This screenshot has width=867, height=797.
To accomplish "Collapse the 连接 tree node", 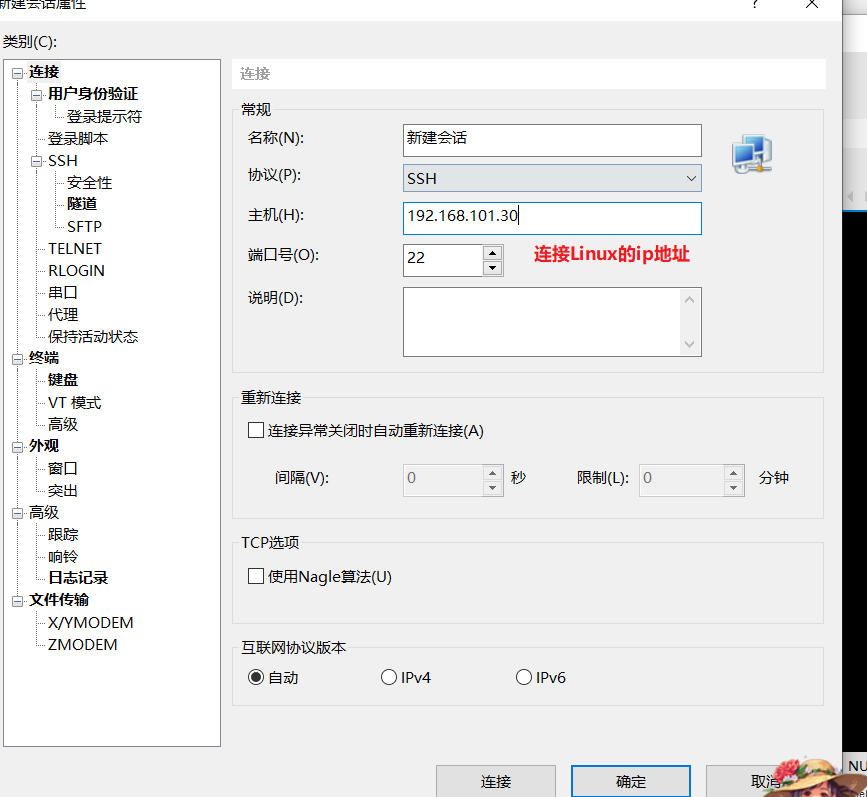I will tap(16, 71).
